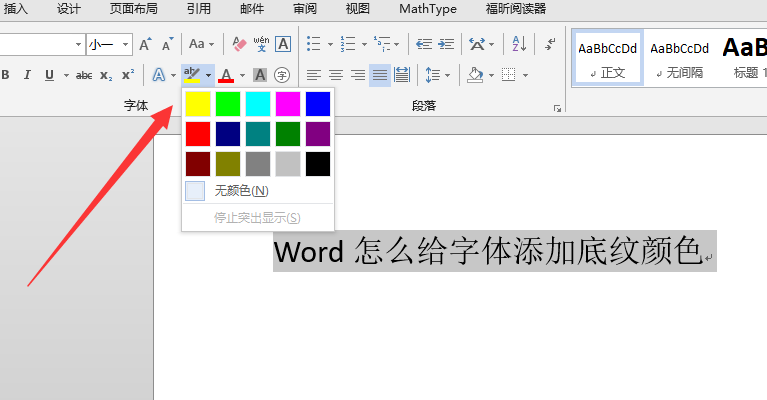Image resolution: width=767 pixels, height=400 pixels.
Task: Open the Bullets dropdown arrow
Action: (x=330, y=44)
